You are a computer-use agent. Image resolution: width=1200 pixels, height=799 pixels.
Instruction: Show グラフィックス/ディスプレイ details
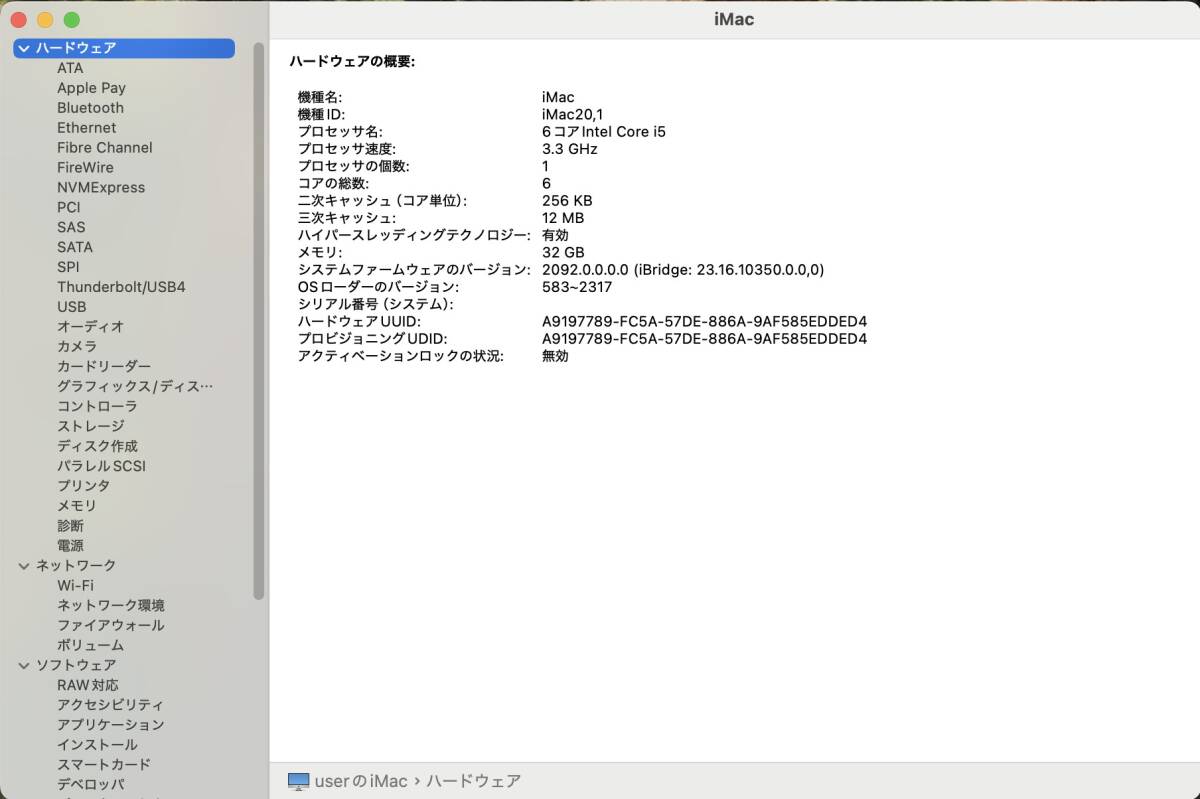(134, 386)
